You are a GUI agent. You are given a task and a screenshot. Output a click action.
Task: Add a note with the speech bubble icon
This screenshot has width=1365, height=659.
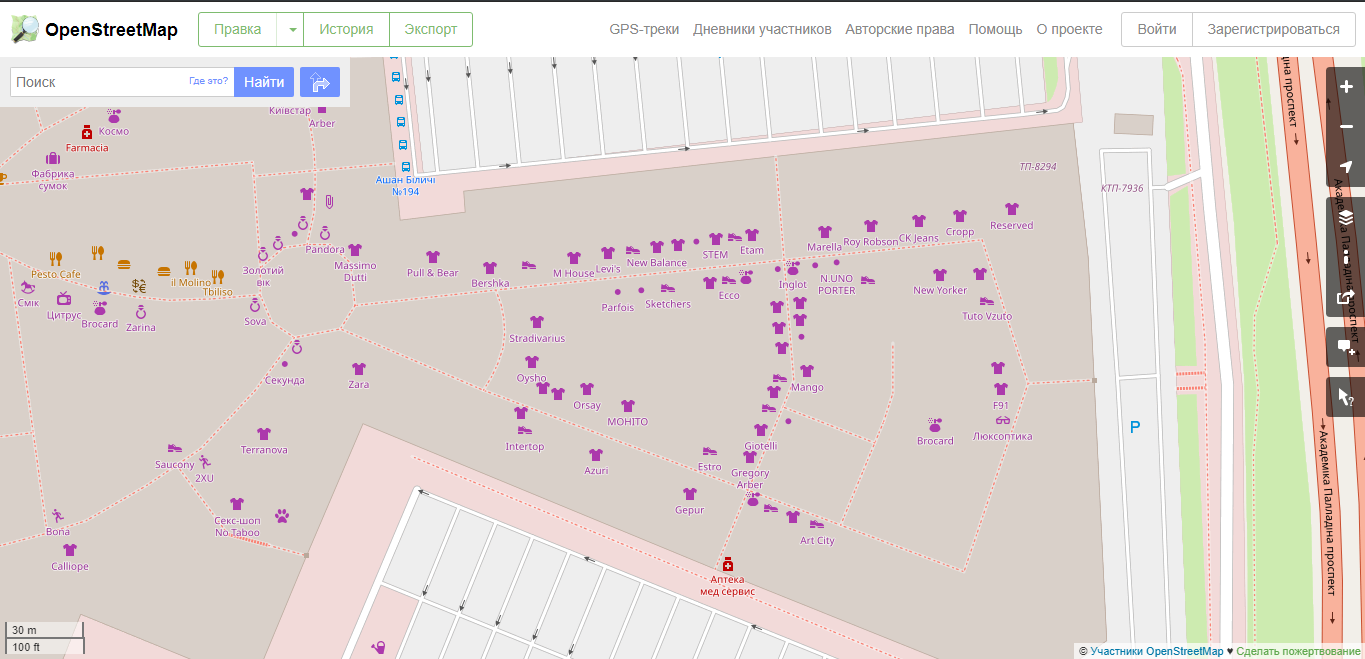tap(1346, 347)
